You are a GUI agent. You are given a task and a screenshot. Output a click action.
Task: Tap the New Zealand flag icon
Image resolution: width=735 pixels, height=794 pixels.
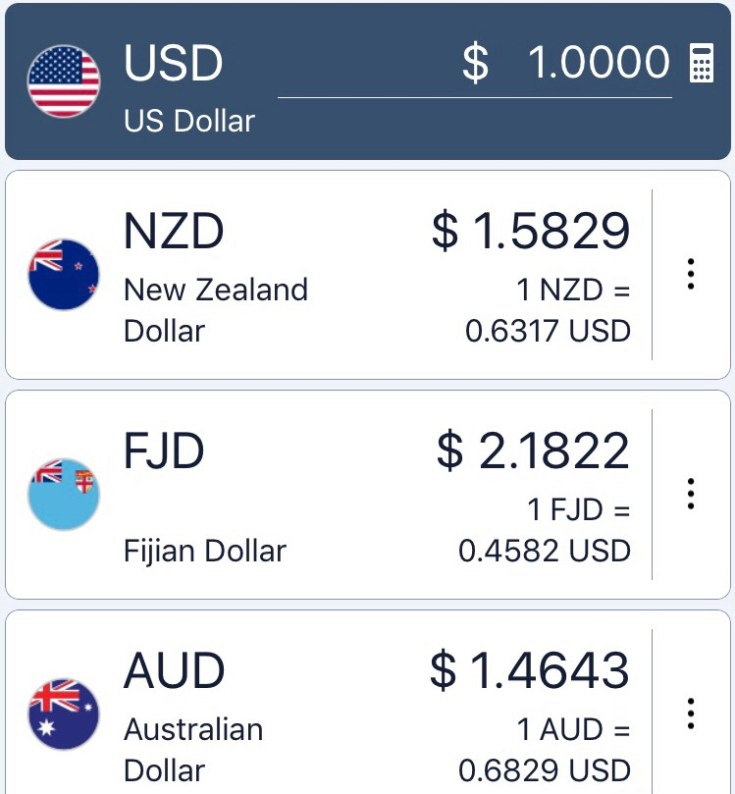pyautogui.click(x=64, y=274)
